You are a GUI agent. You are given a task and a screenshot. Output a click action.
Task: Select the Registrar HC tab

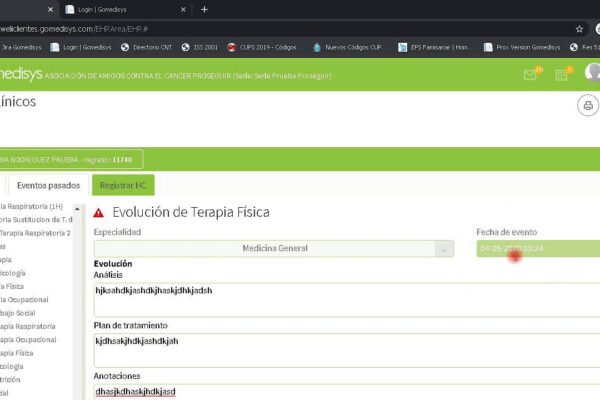(123, 185)
